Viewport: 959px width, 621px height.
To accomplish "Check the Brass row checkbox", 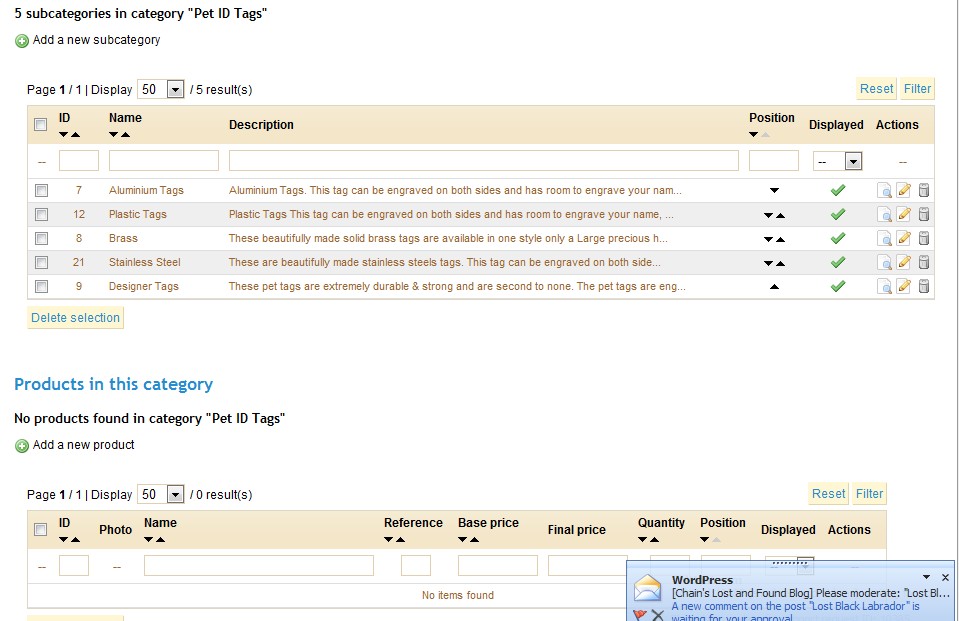I will pyautogui.click(x=41, y=238).
